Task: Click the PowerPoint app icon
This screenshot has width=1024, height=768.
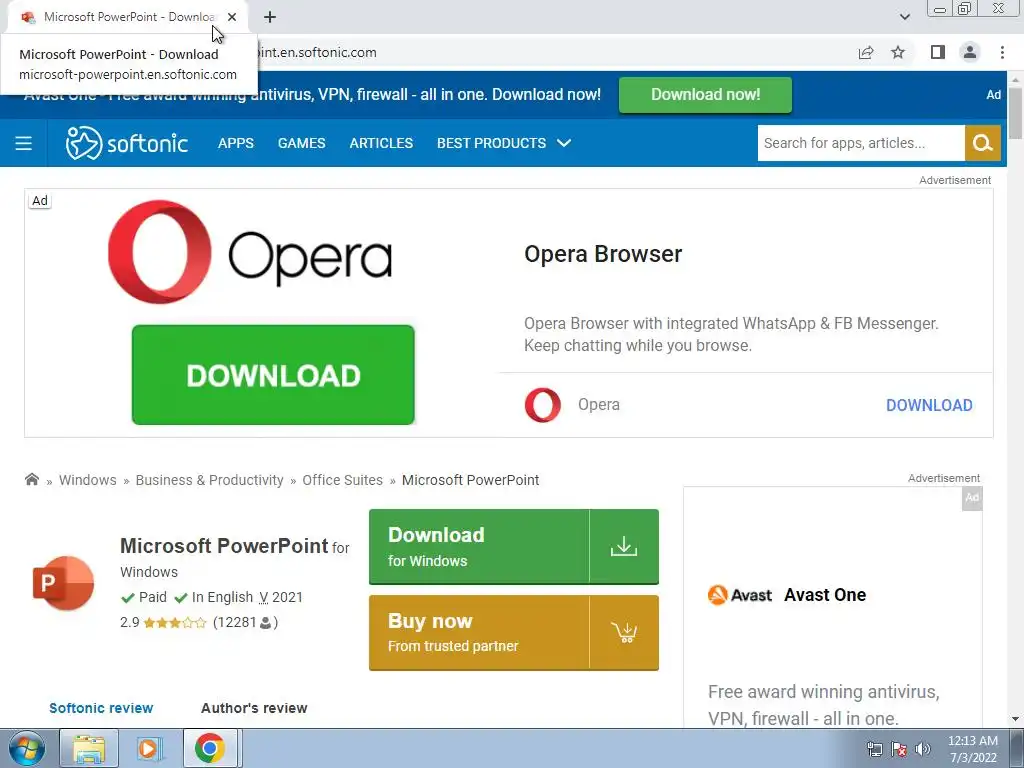Action: [x=63, y=583]
